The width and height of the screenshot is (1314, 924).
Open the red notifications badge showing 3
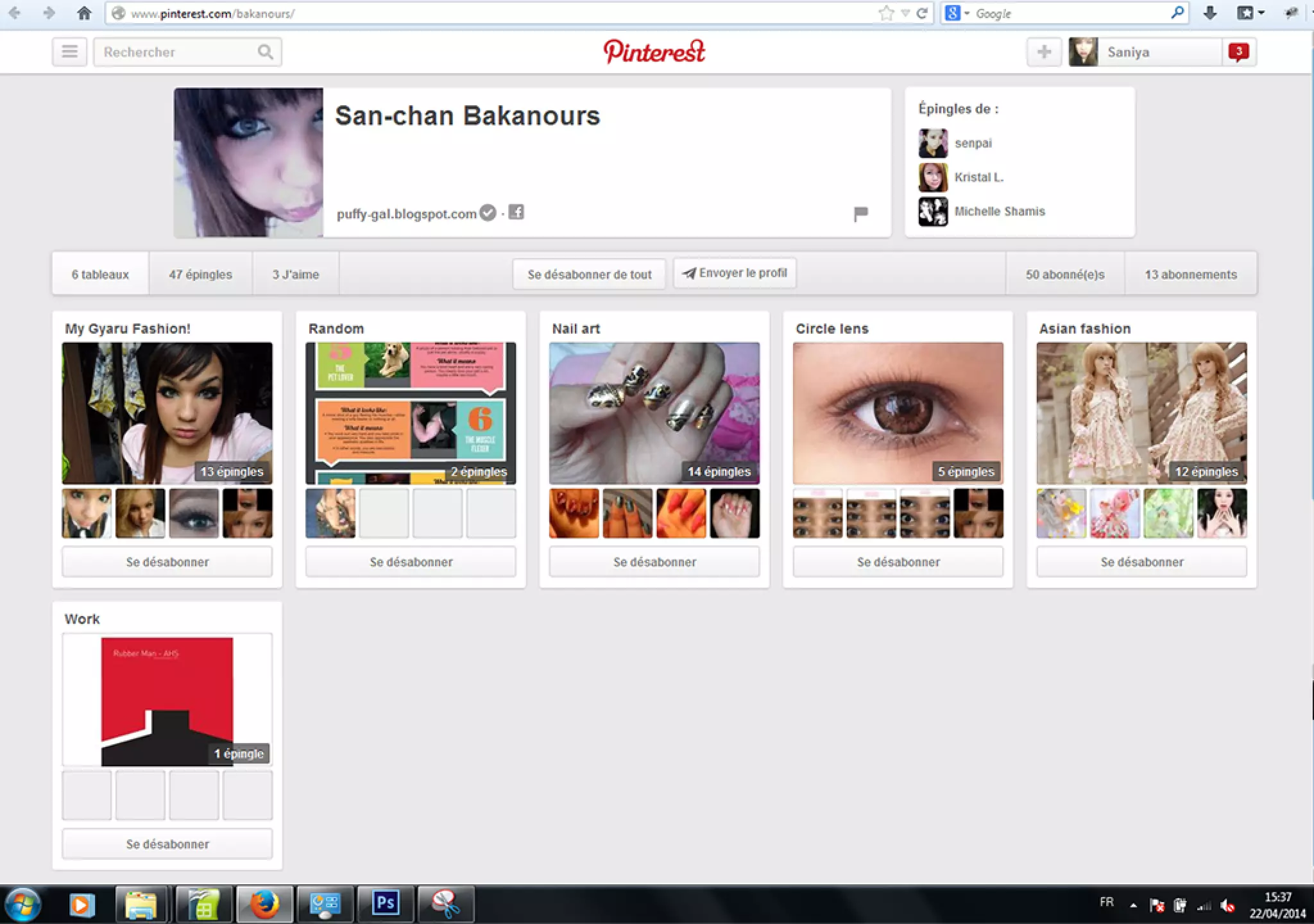tap(1238, 52)
